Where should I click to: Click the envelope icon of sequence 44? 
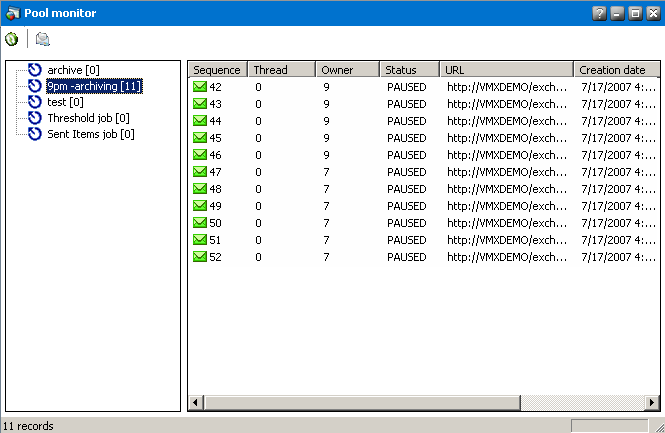pos(200,120)
